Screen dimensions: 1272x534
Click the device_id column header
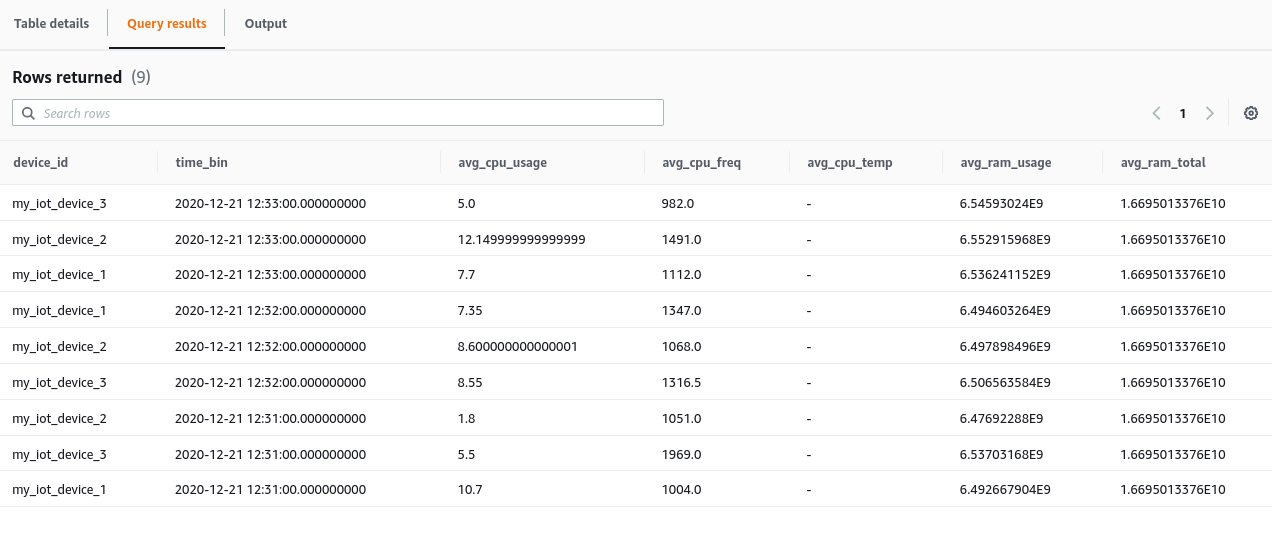click(40, 162)
